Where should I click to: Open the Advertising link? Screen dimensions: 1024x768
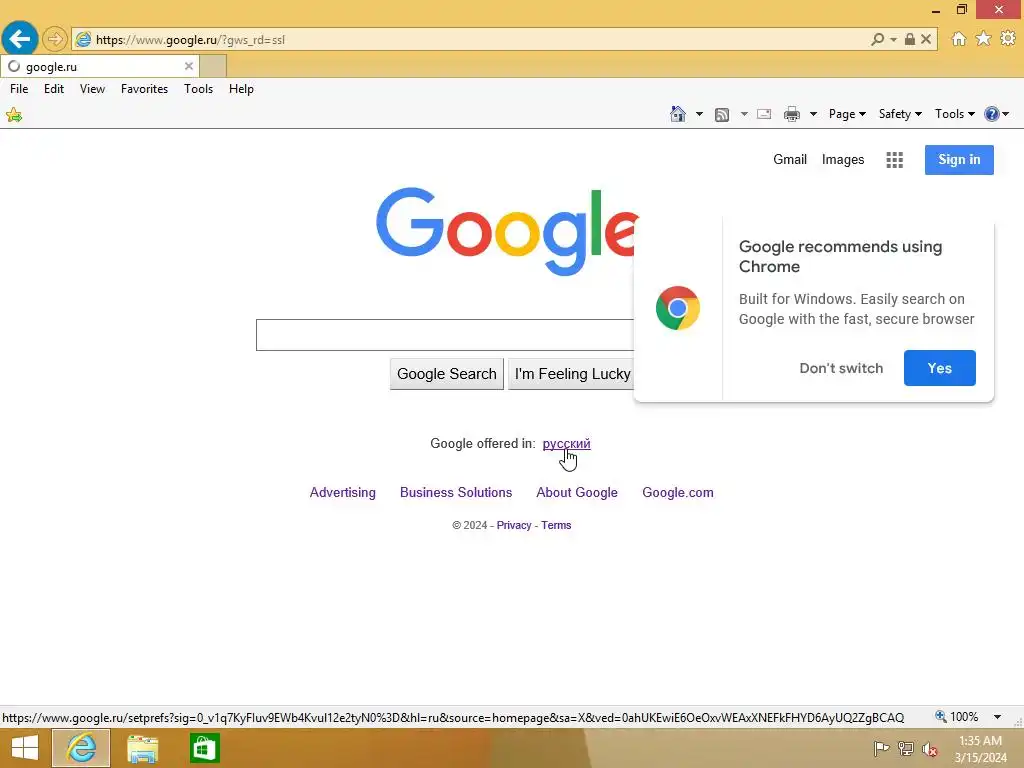(x=342, y=492)
